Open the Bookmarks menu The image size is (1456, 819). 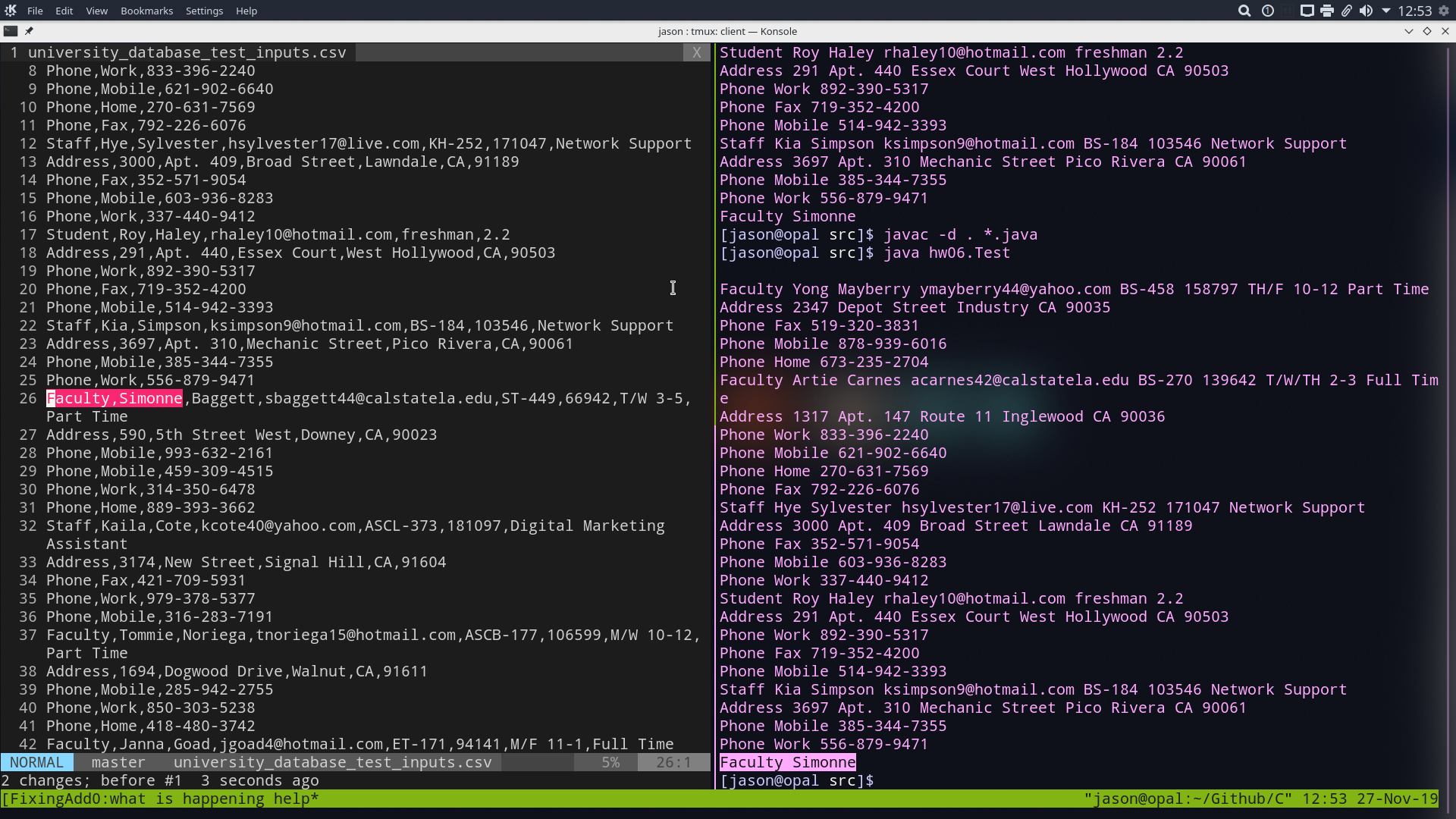[x=146, y=11]
